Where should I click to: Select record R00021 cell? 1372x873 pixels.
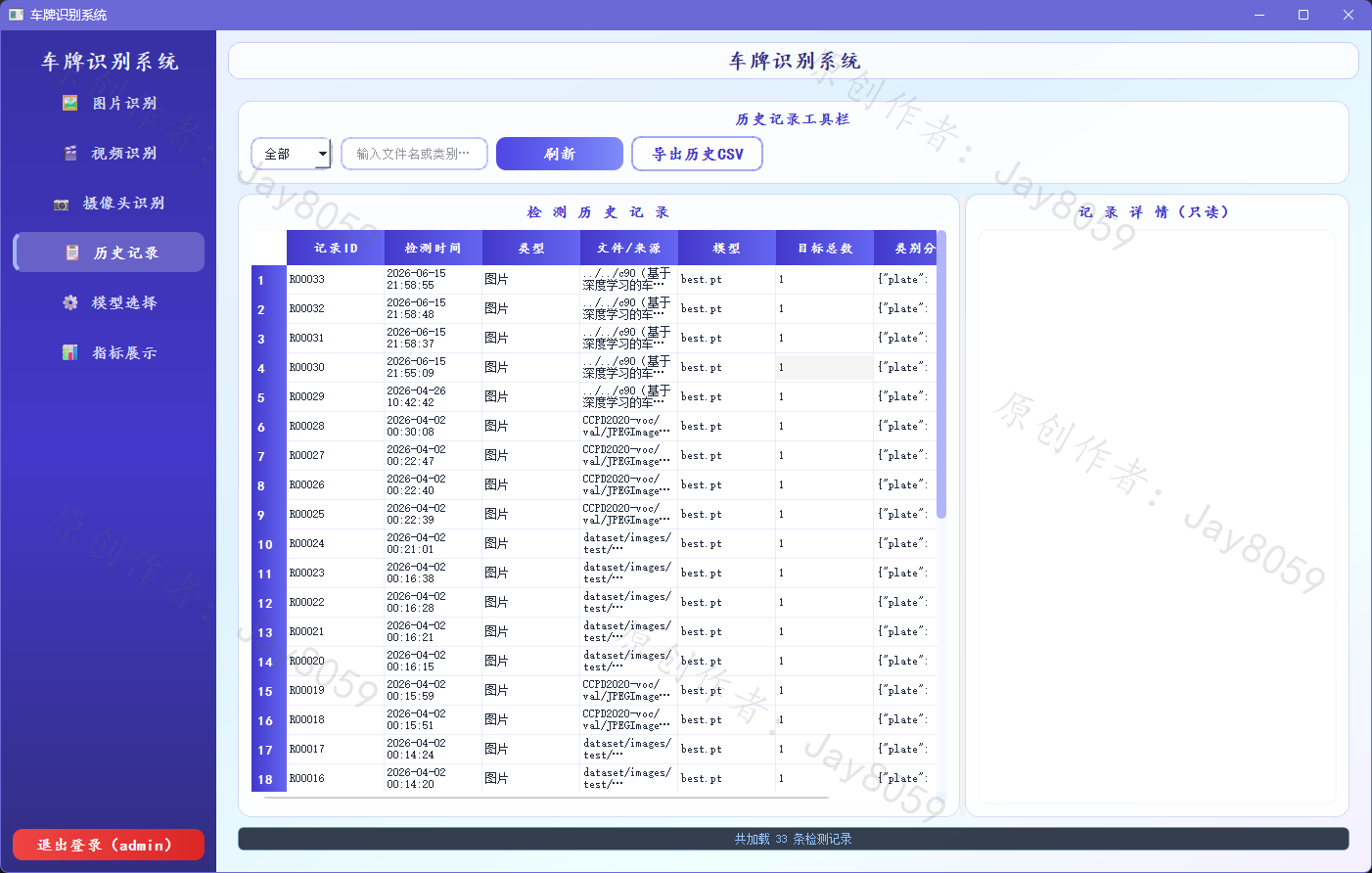point(336,632)
